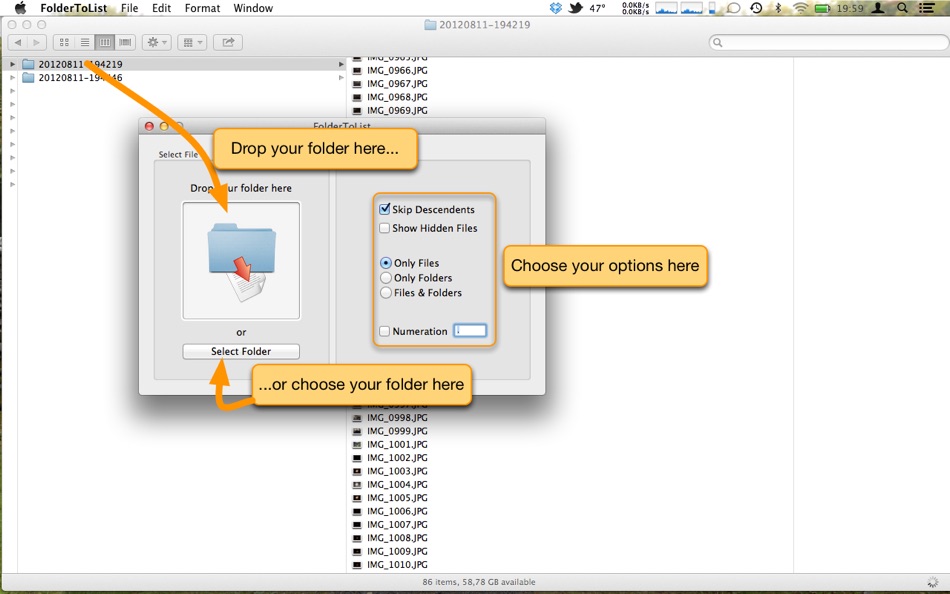
Task: Select the Only Files radio button
Action: pos(385,263)
